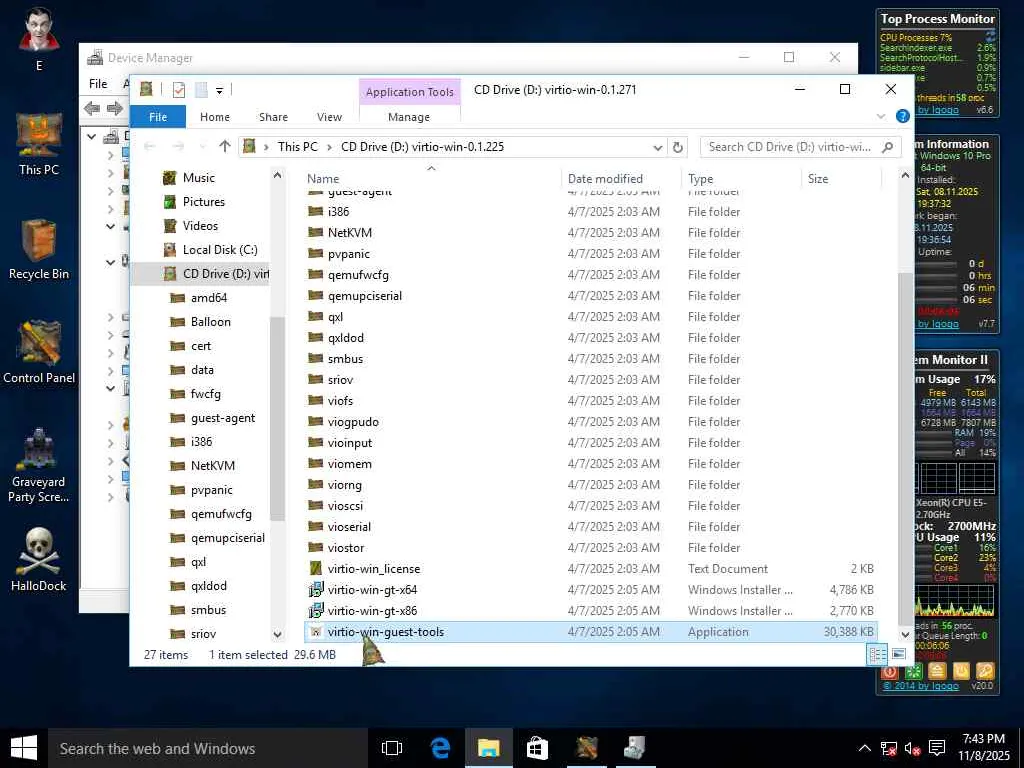The image size is (1024, 768).
Task: Open the Windows Start menu
Action: 24,748
